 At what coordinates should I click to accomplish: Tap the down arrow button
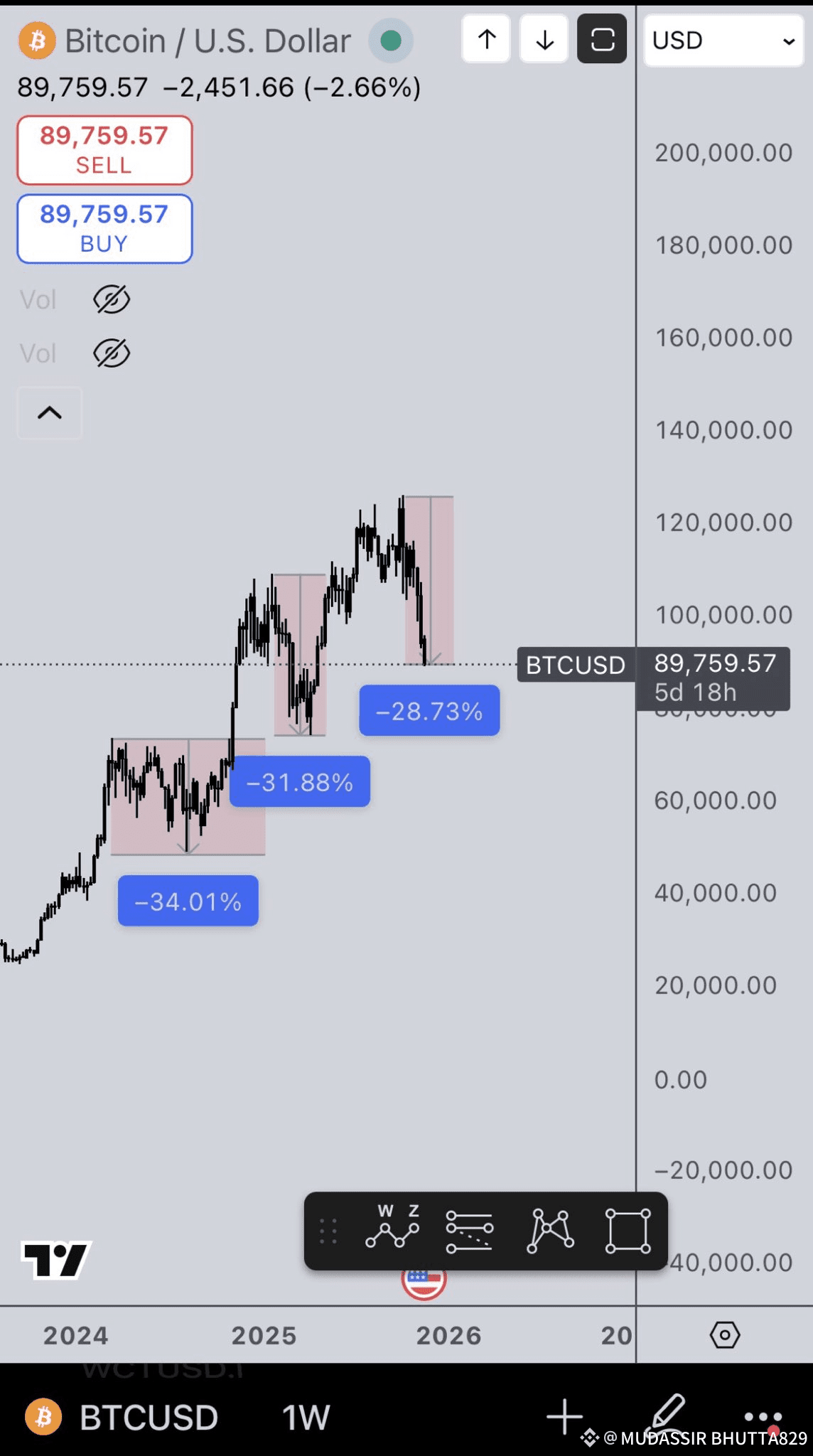click(544, 40)
